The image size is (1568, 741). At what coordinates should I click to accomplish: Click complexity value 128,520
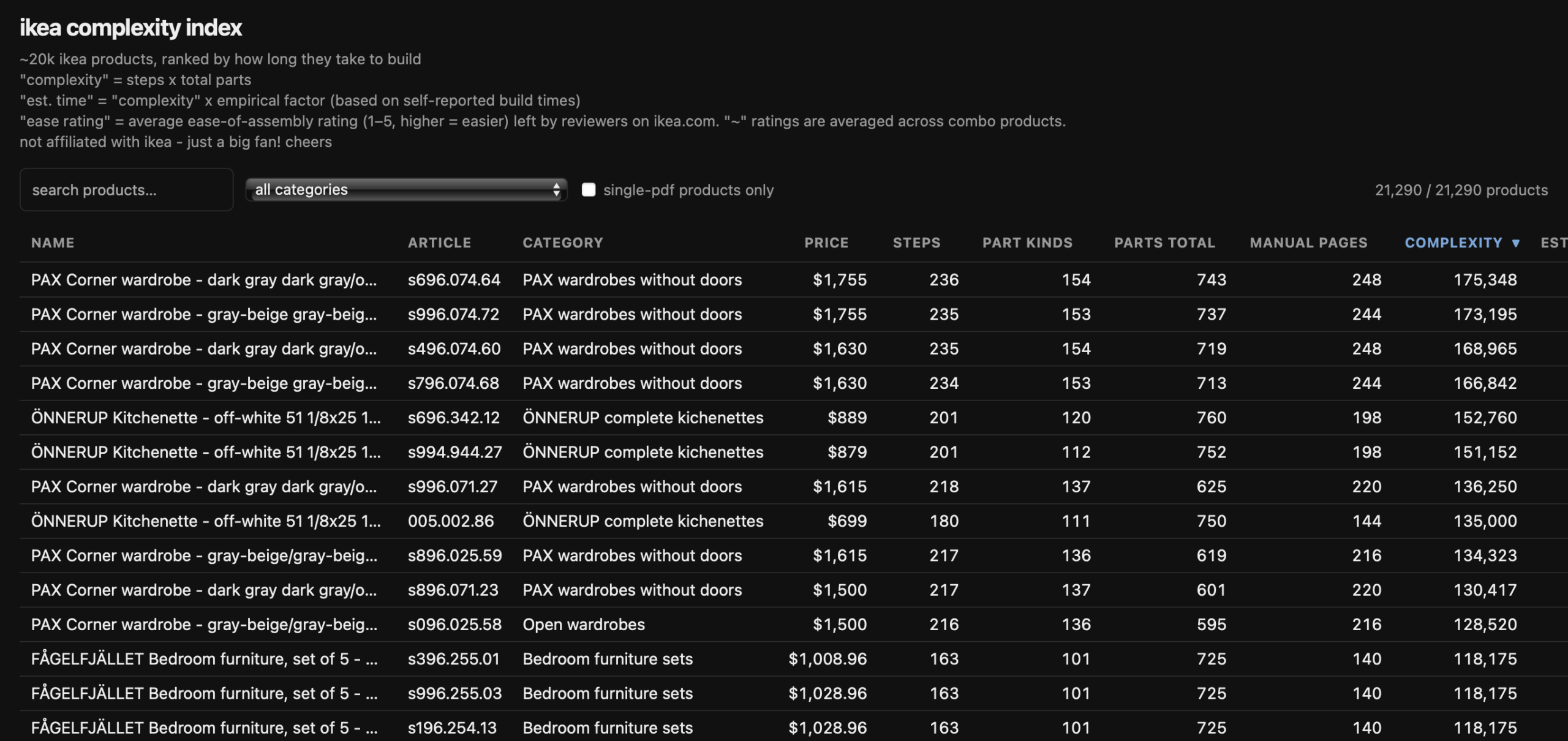(x=1485, y=625)
